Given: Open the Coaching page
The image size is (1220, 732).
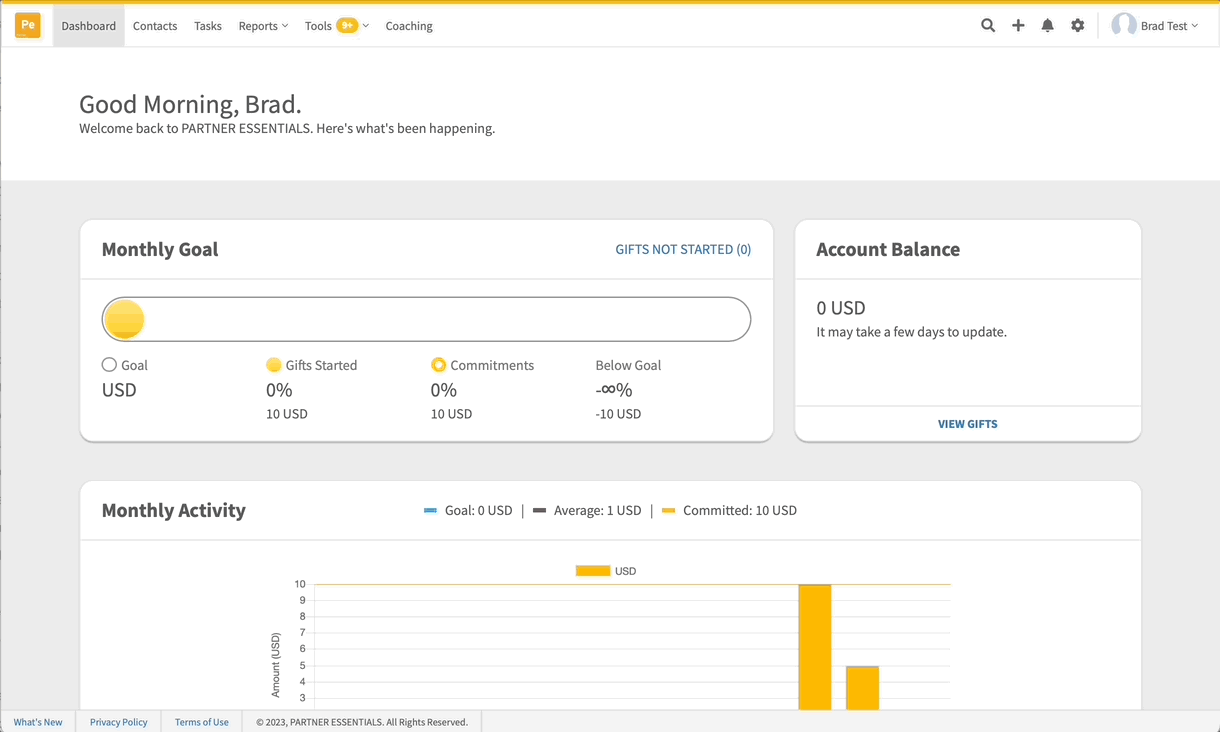Looking at the screenshot, I should pyautogui.click(x=409, y=26).
